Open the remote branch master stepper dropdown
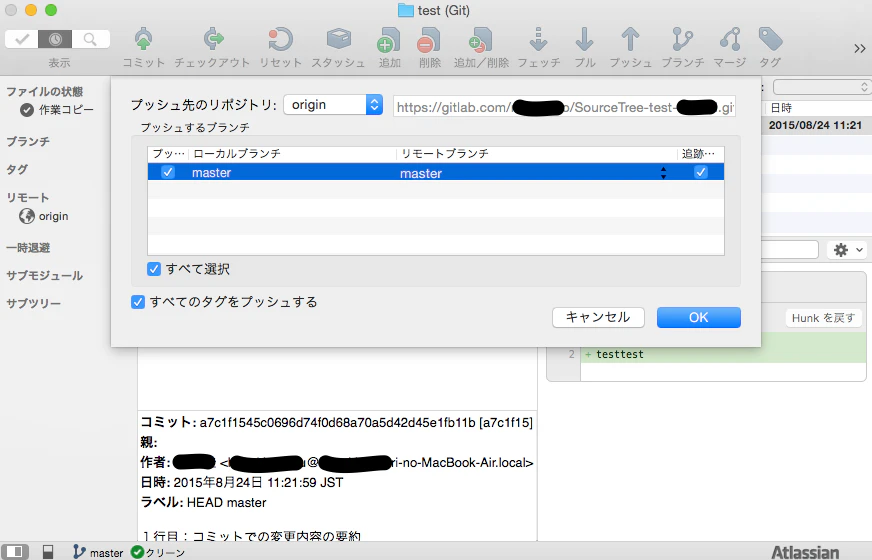 pyautogui.click(x=663, y=173)
